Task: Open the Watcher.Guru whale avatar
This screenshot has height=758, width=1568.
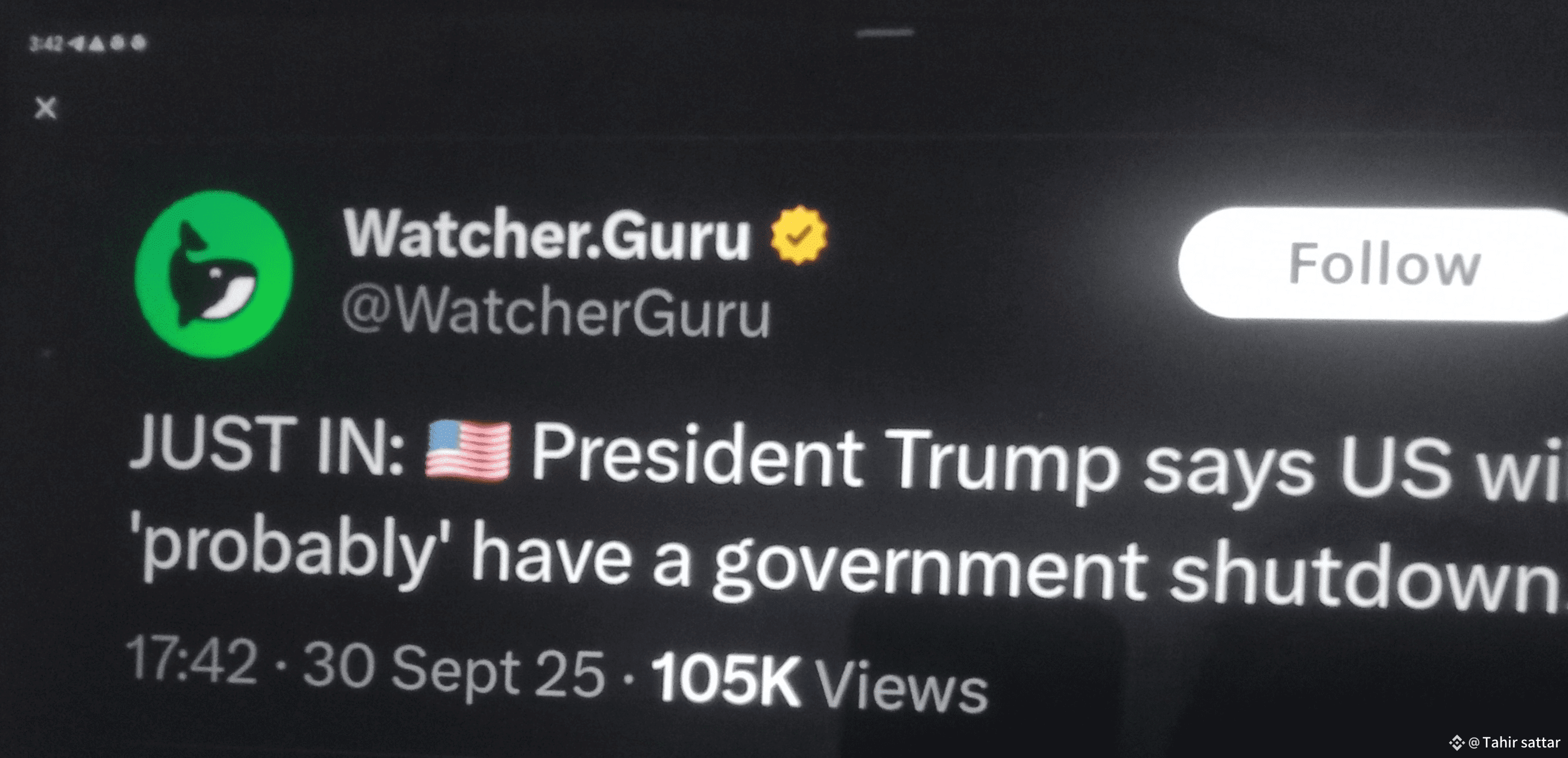Action: coord(214,274)
